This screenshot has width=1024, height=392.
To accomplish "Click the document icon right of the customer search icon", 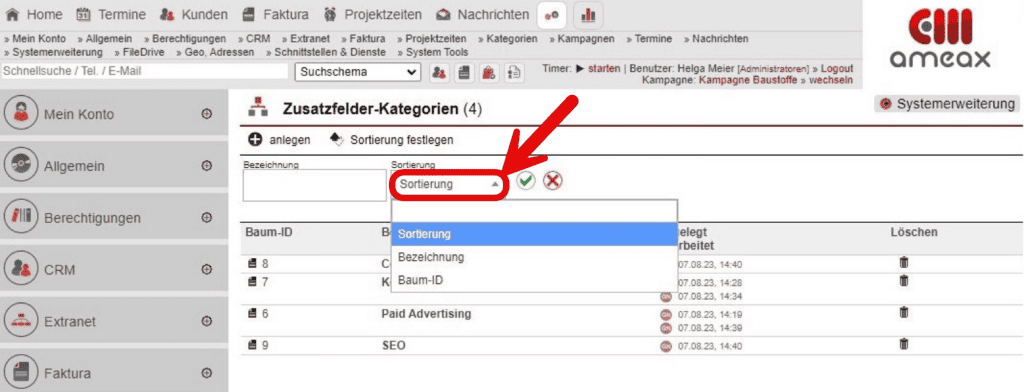I will (465, 73).
